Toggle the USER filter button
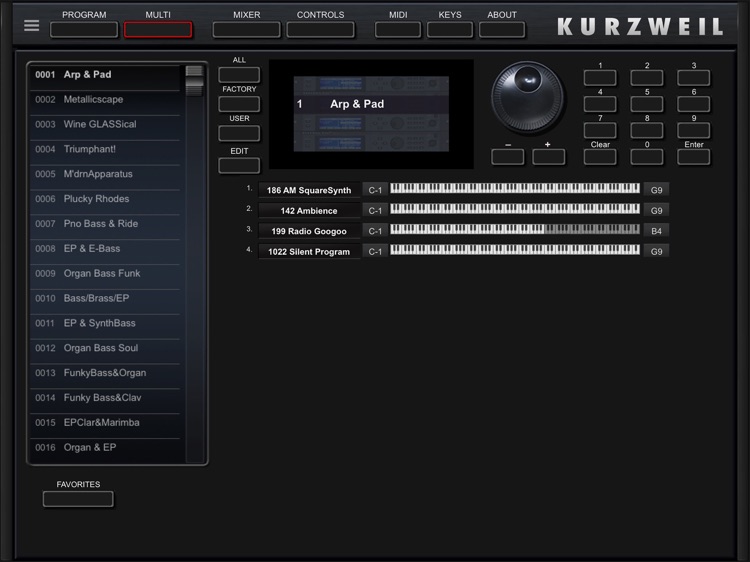The height and width of the screenshot is (562, 750). tap(239, 133)
